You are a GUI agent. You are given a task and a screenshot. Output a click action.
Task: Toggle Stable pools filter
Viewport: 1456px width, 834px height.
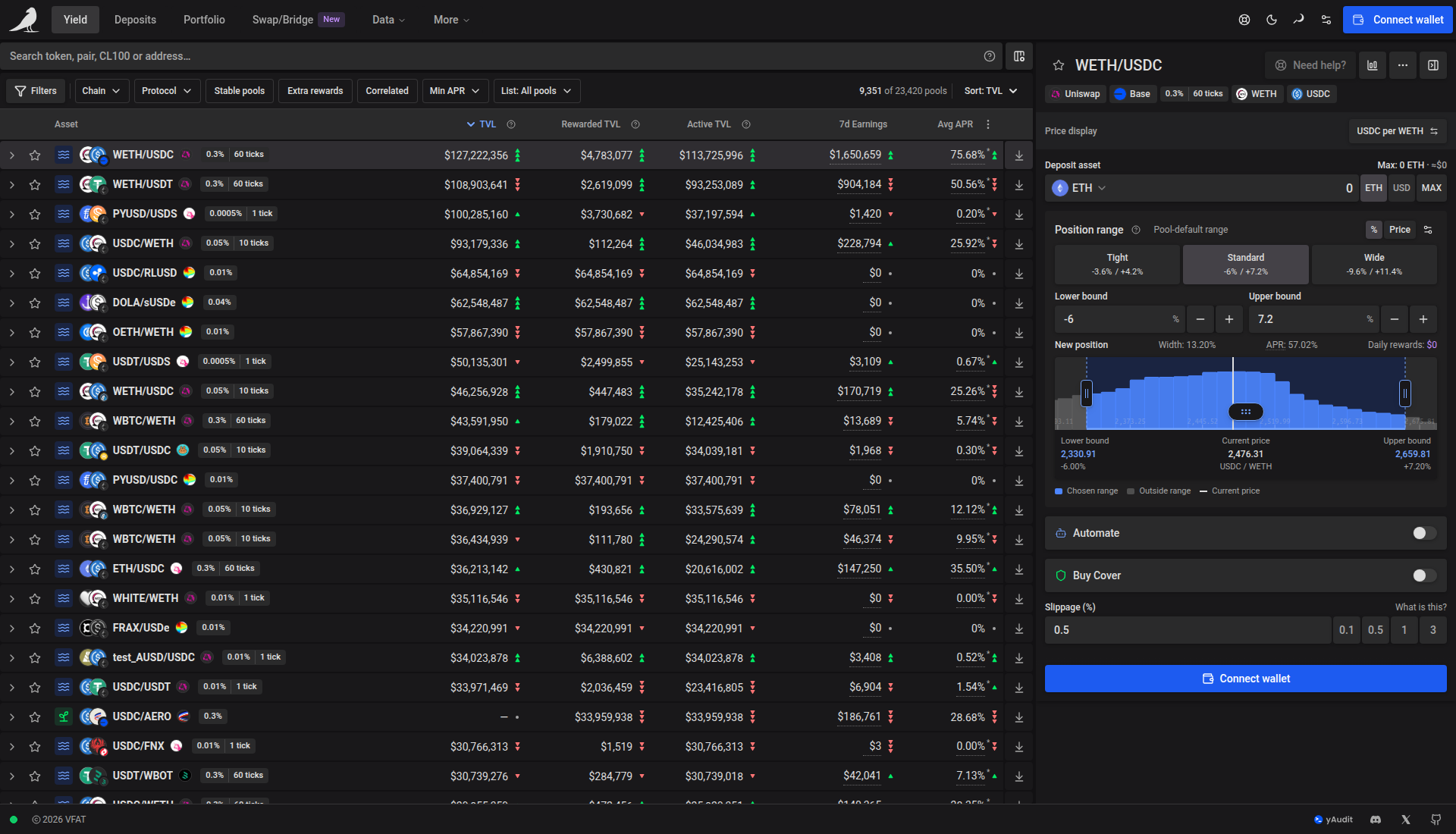click(x=240, y=91)
